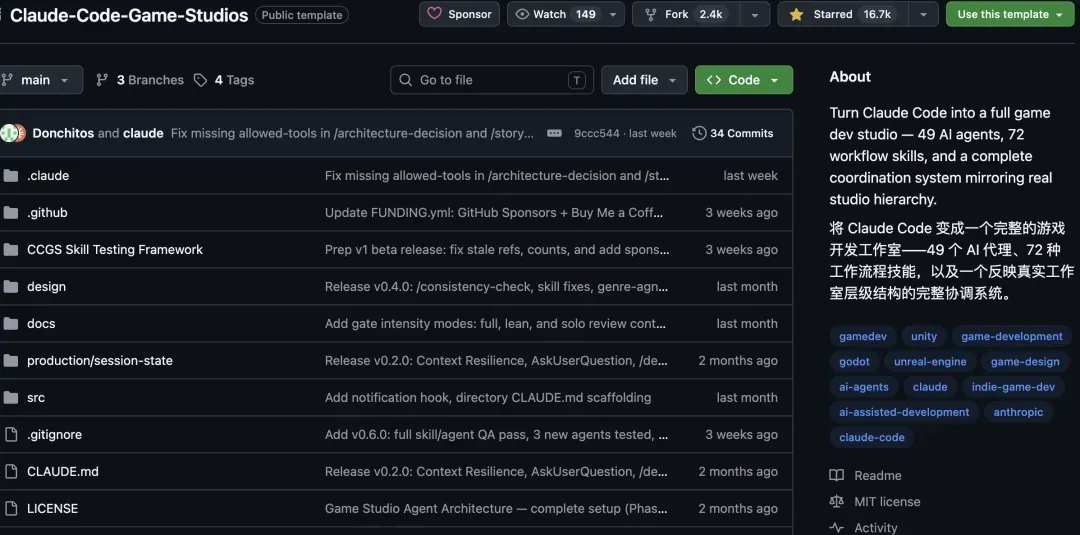Open 'Update FUNDING.yml' commit message
Viewport: 1080px width, 535px height.
pyautogui.click(x=495, y=213)
